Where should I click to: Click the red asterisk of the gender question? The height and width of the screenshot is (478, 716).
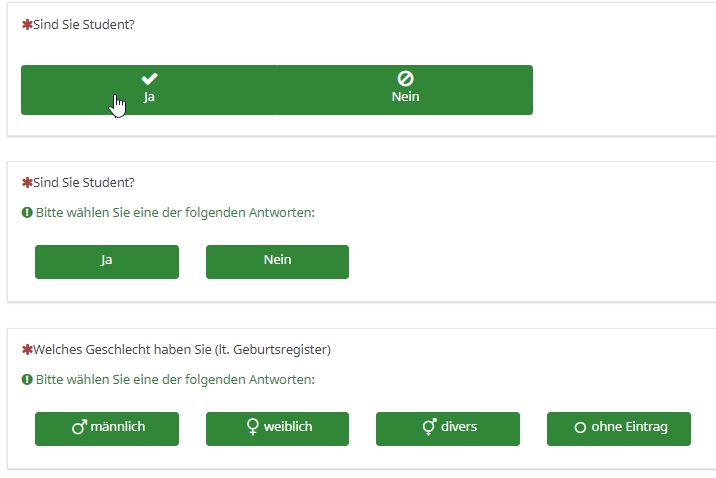tap(27, 350)
